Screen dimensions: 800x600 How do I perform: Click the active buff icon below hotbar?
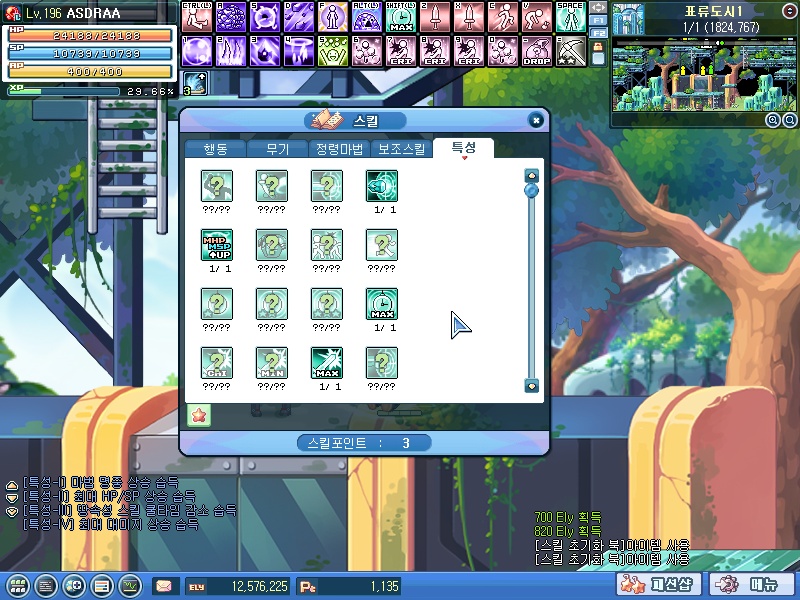[x=195, y=83]
